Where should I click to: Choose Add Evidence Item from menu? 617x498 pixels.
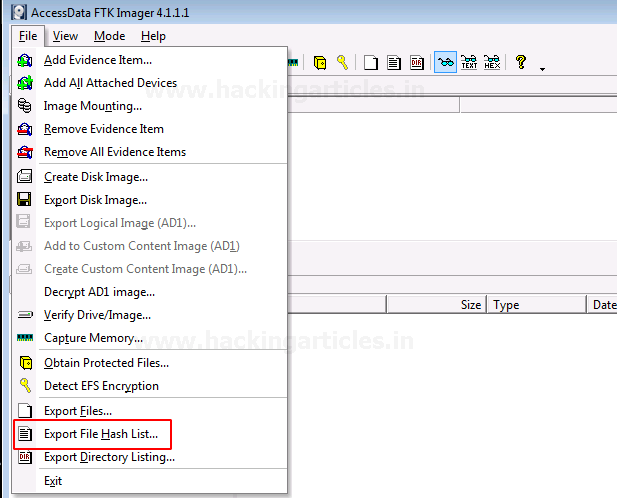point(150,60)
